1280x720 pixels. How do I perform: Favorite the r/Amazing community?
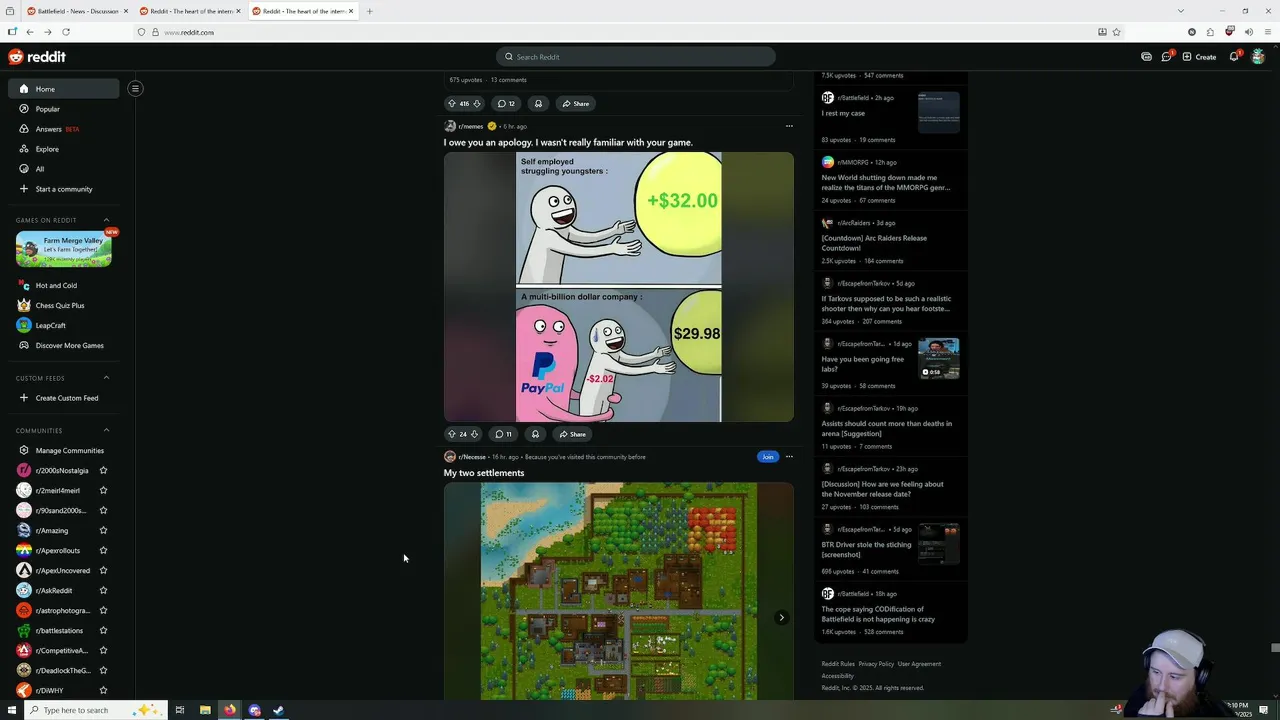[103, 530]
